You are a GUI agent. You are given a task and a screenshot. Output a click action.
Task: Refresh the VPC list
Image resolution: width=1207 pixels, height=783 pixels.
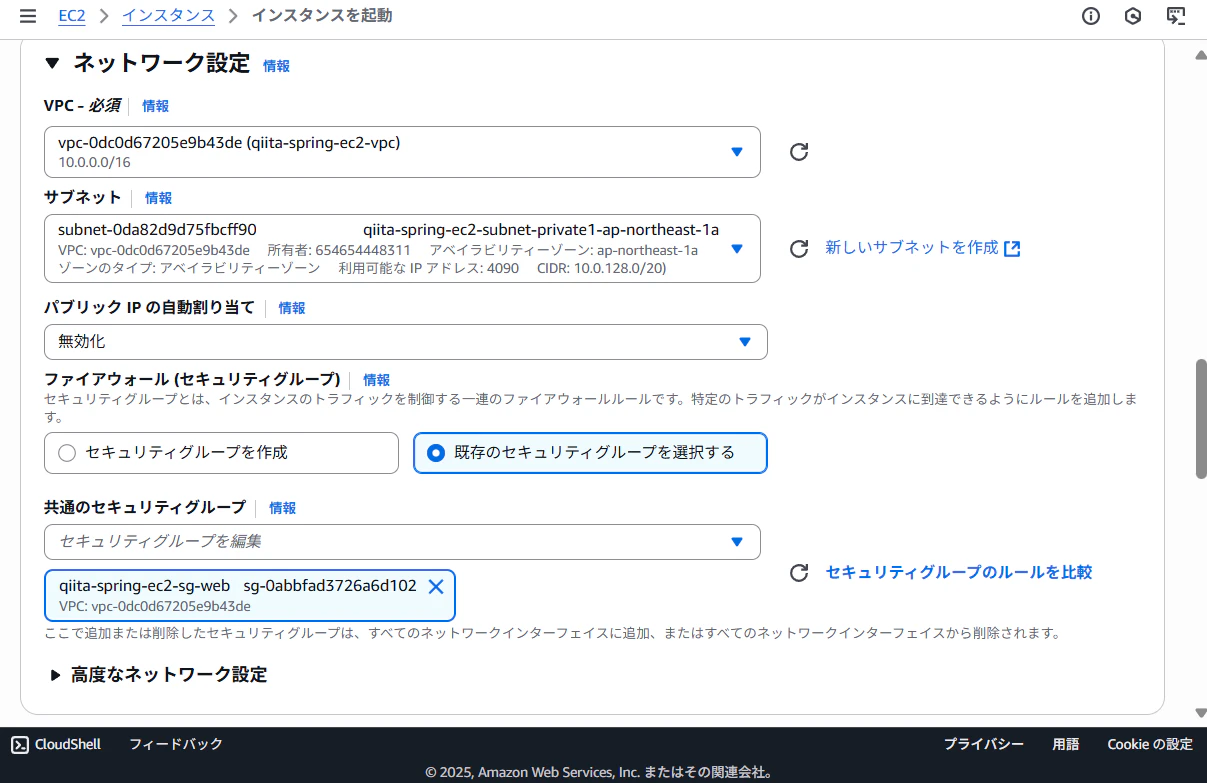[x=798, y=152]
